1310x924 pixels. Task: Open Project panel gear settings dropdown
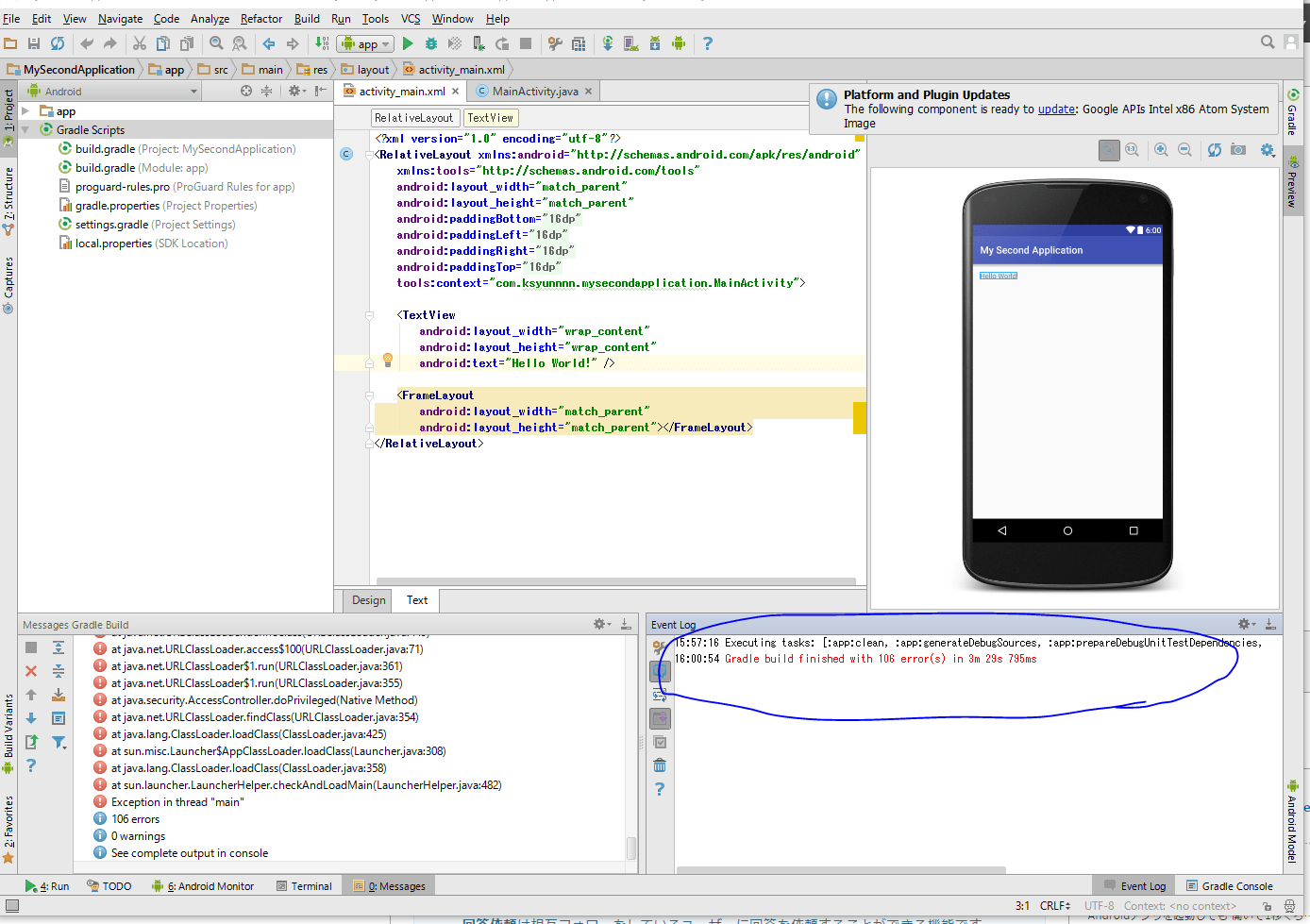click(x=296, y=92)
